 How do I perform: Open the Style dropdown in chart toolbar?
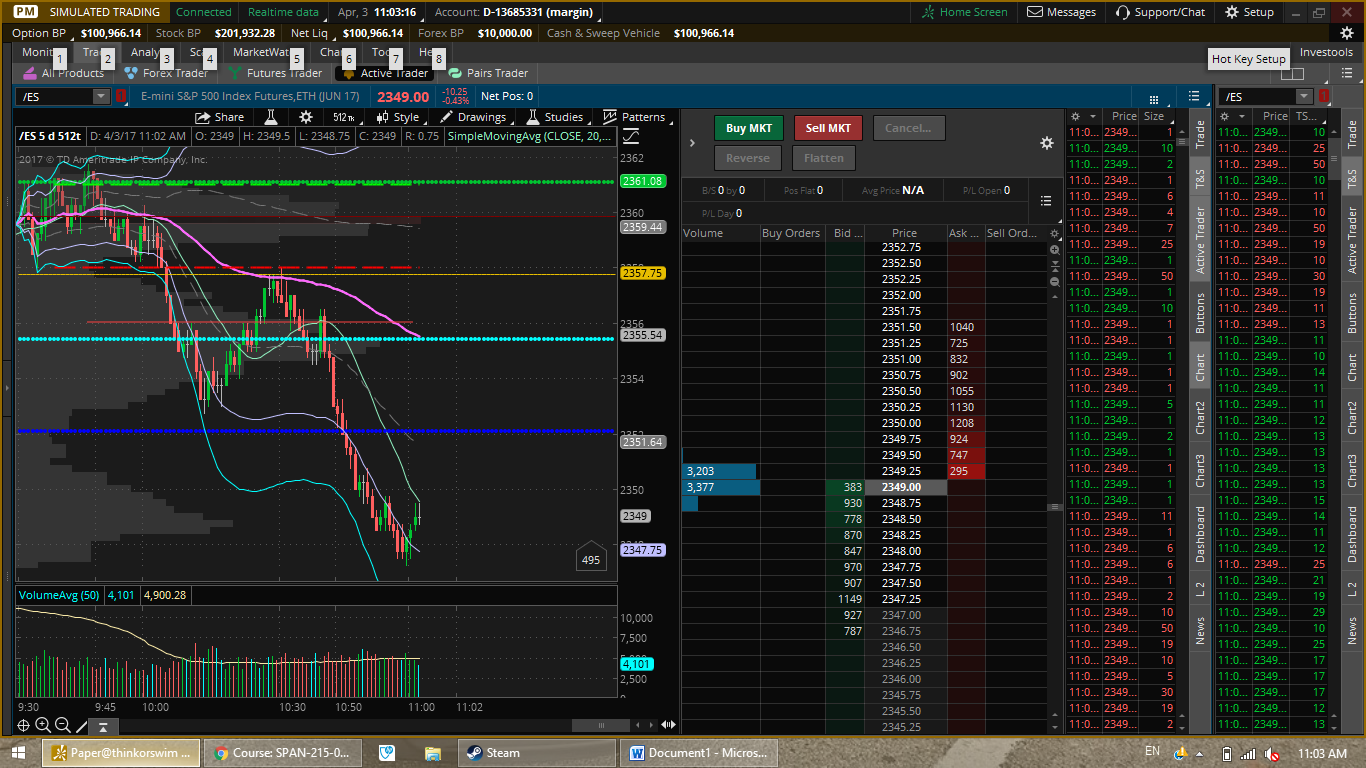click(x=401, y=117)
